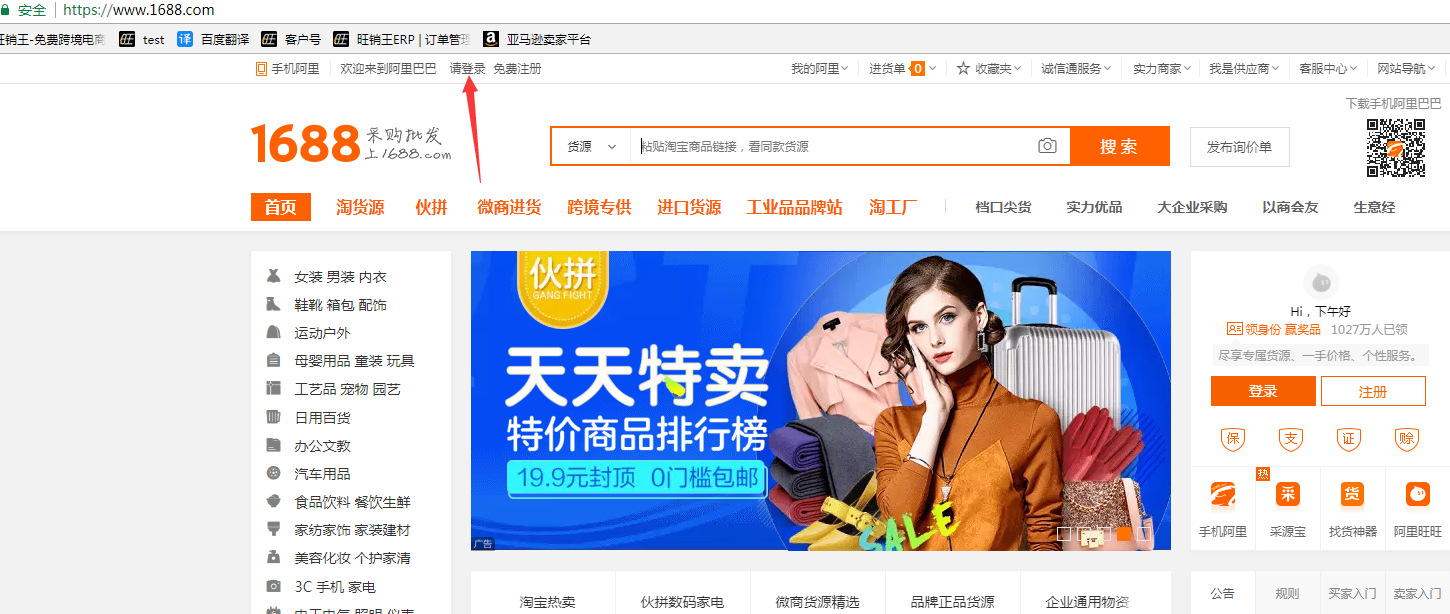Open the 微商进货 nav tab
Viewport: 1450px width, 614px height.
click(x=509, y=207)
